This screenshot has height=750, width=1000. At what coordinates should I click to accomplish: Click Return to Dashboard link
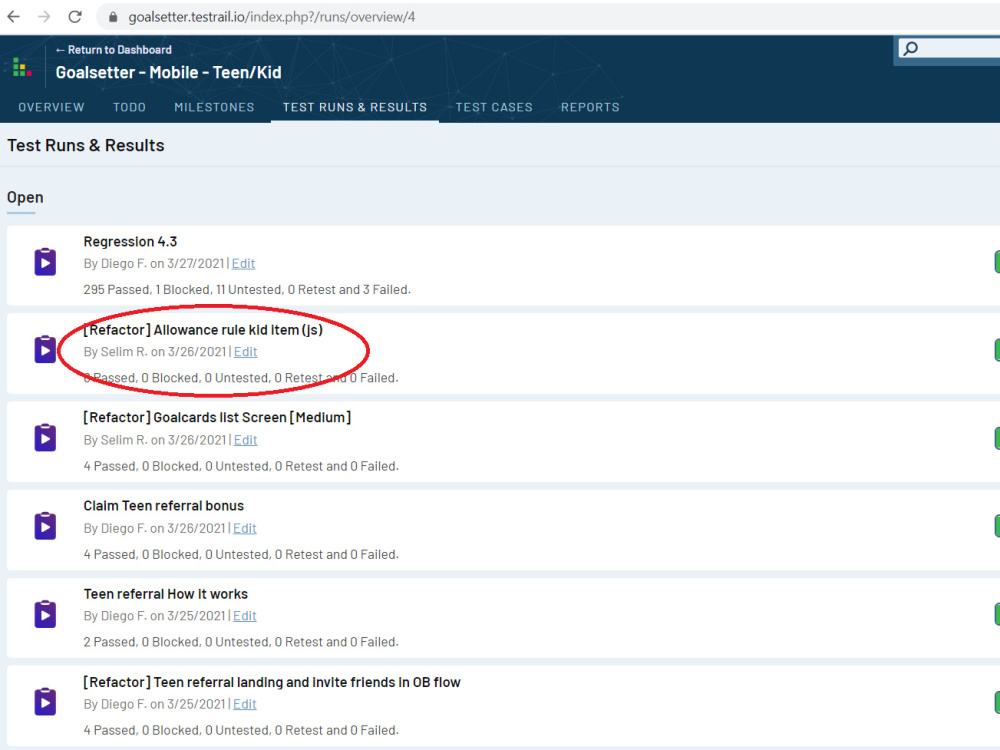click(x=114, y=50)
